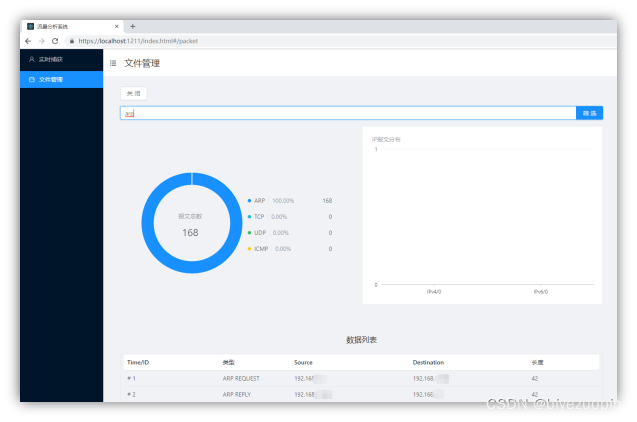Toggle the sidebar collapse hamburger icon
This screenshot has height=422, width=637.
[x=113, y=63]
